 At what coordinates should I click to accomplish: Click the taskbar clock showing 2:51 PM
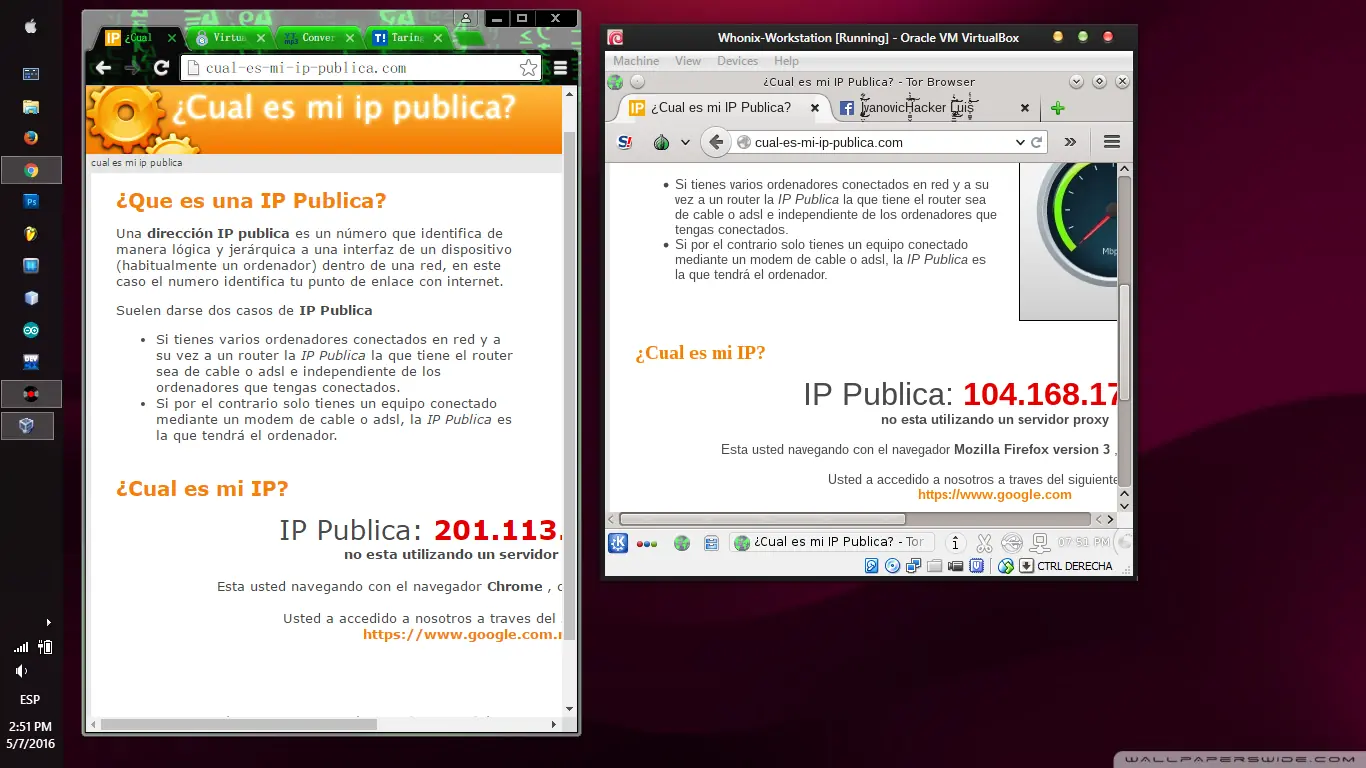click(30, 735)
